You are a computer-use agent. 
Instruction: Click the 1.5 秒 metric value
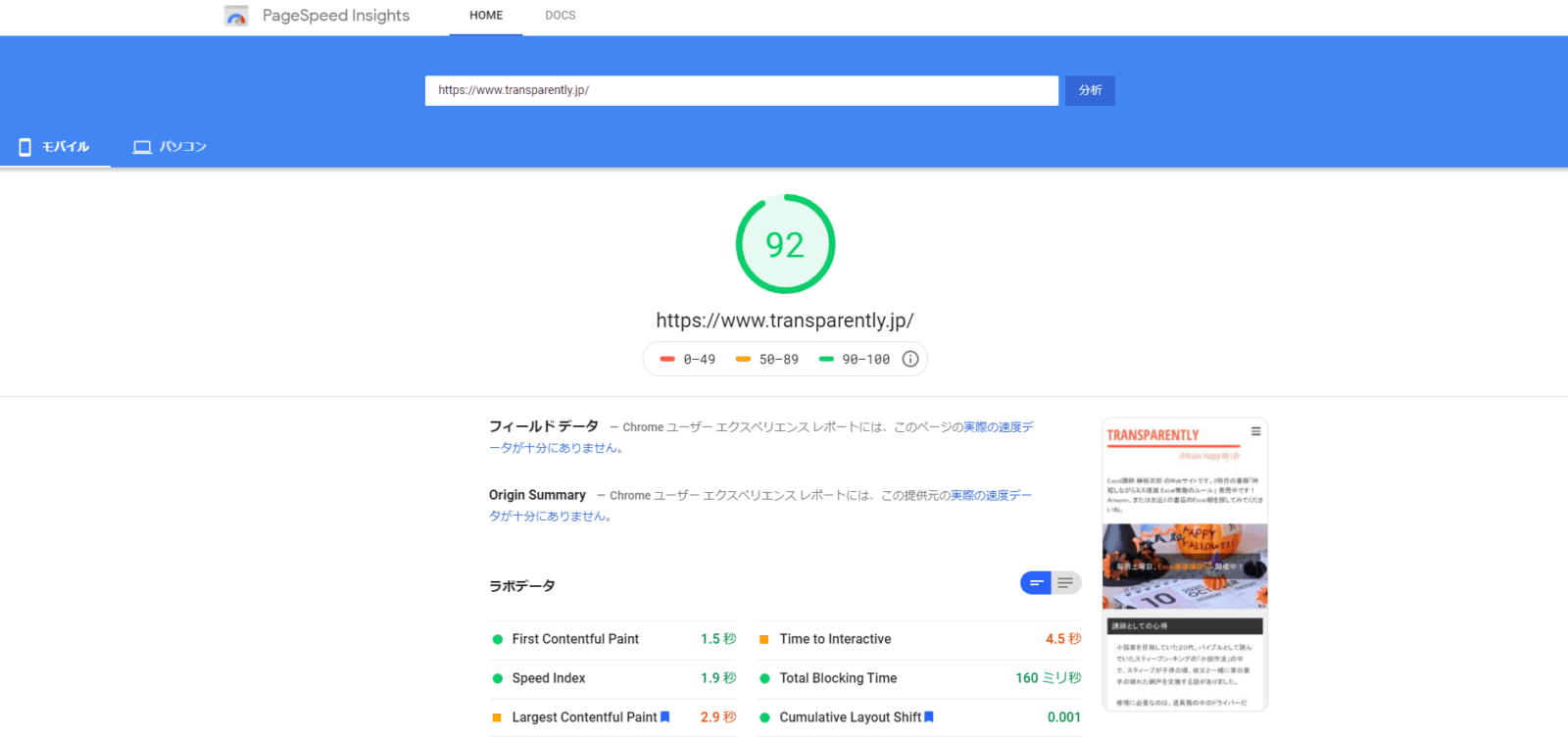pyautogui.click(x=718, y=639)
